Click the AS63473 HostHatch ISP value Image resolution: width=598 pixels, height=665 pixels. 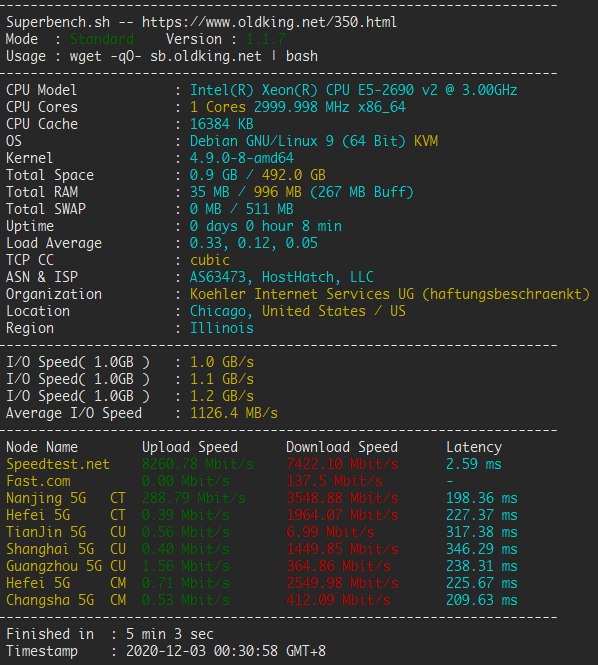(x=282, y=277)
